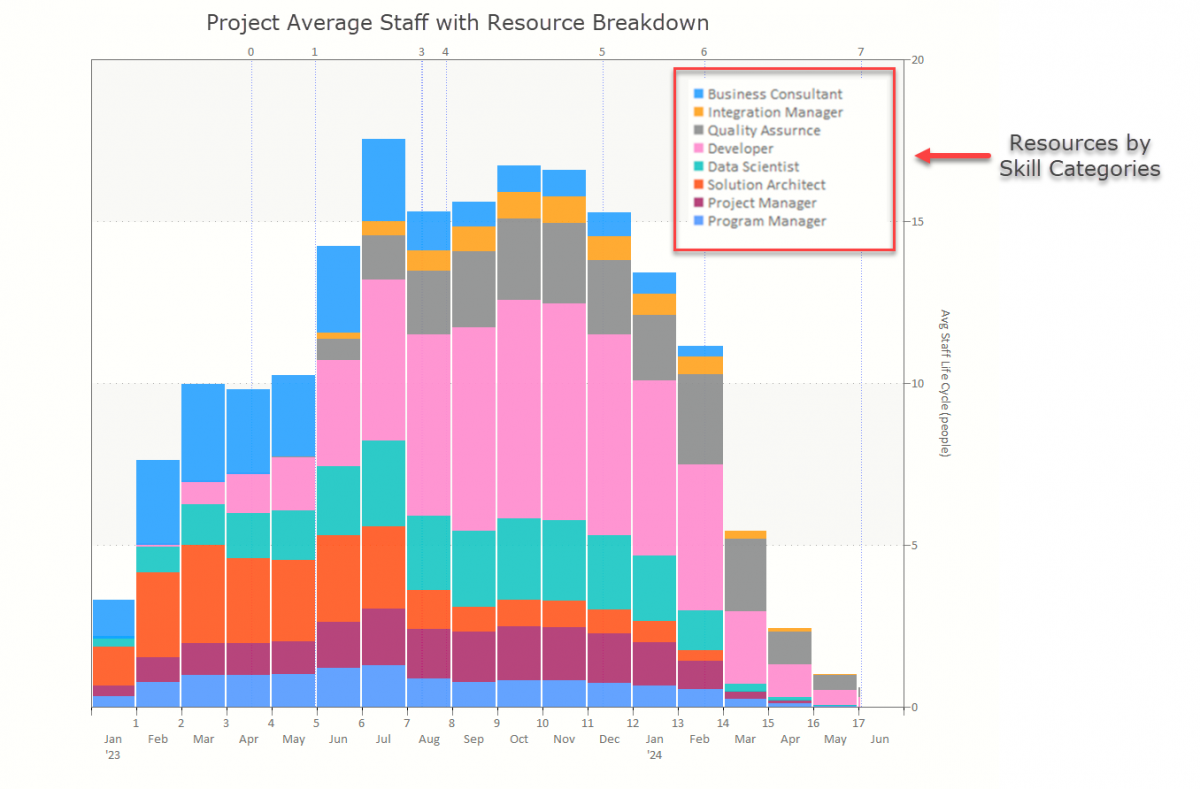Viewport: 1200px width, 789px height.
Task: Click the Quality Assurnce gray legend swatch
Action: coord(699,130)
